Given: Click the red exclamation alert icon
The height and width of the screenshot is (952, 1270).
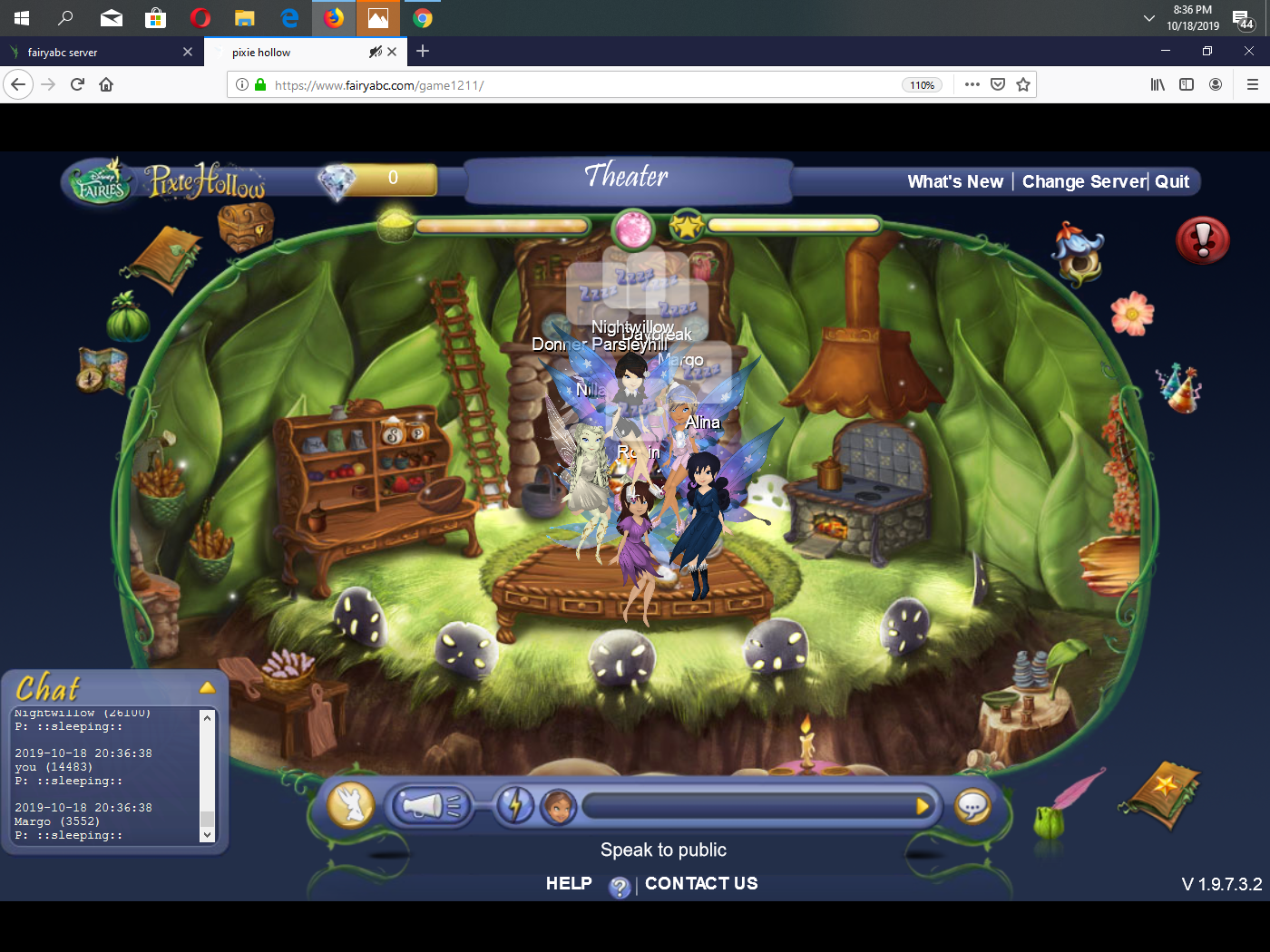Looking at the screenshot, I should pyautogui.click(x=1202, y=240).
